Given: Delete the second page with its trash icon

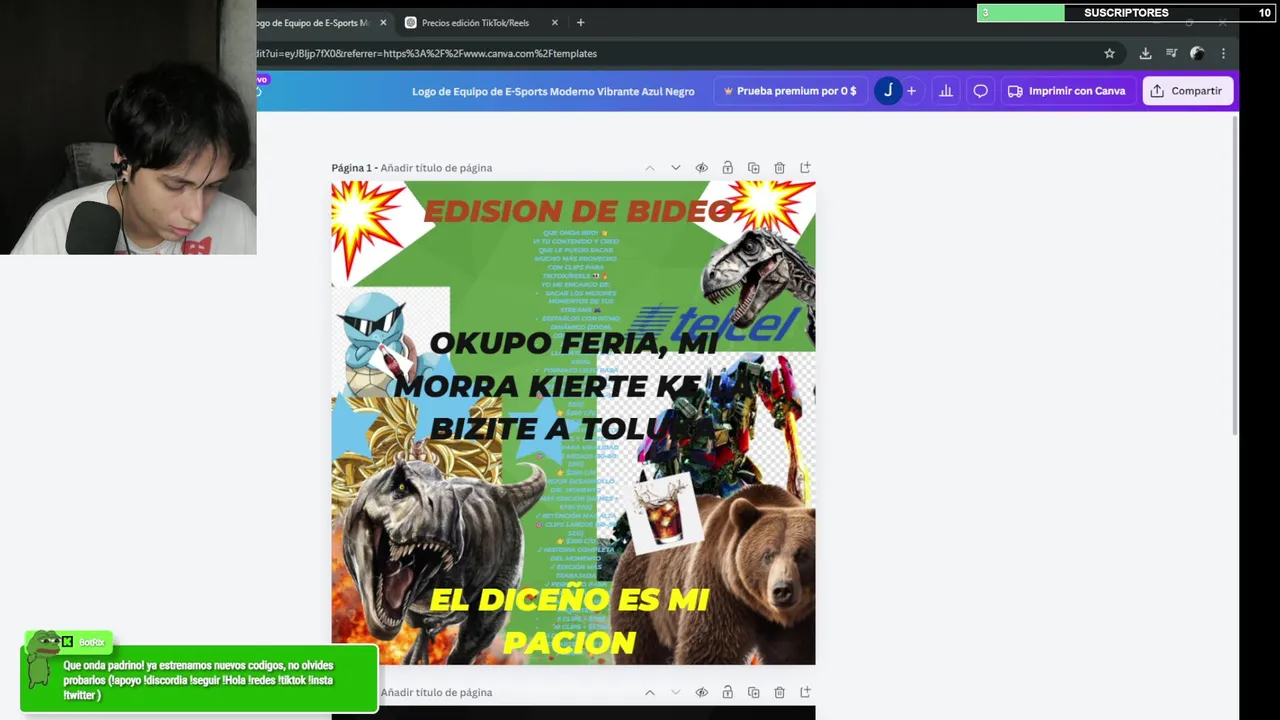Looking at the screenshot, I should 779,692.
